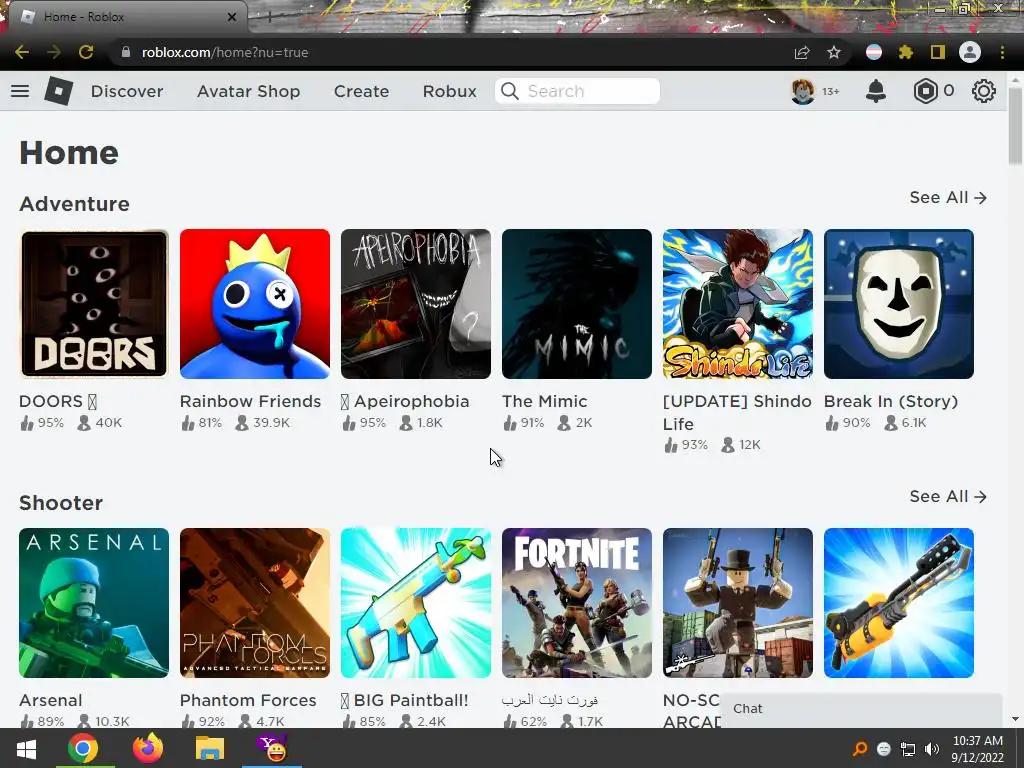The image size is (1024, 768).
Task: Open the hamburger navigation menu
Action: pyautogui.click(x=20, y=91)
